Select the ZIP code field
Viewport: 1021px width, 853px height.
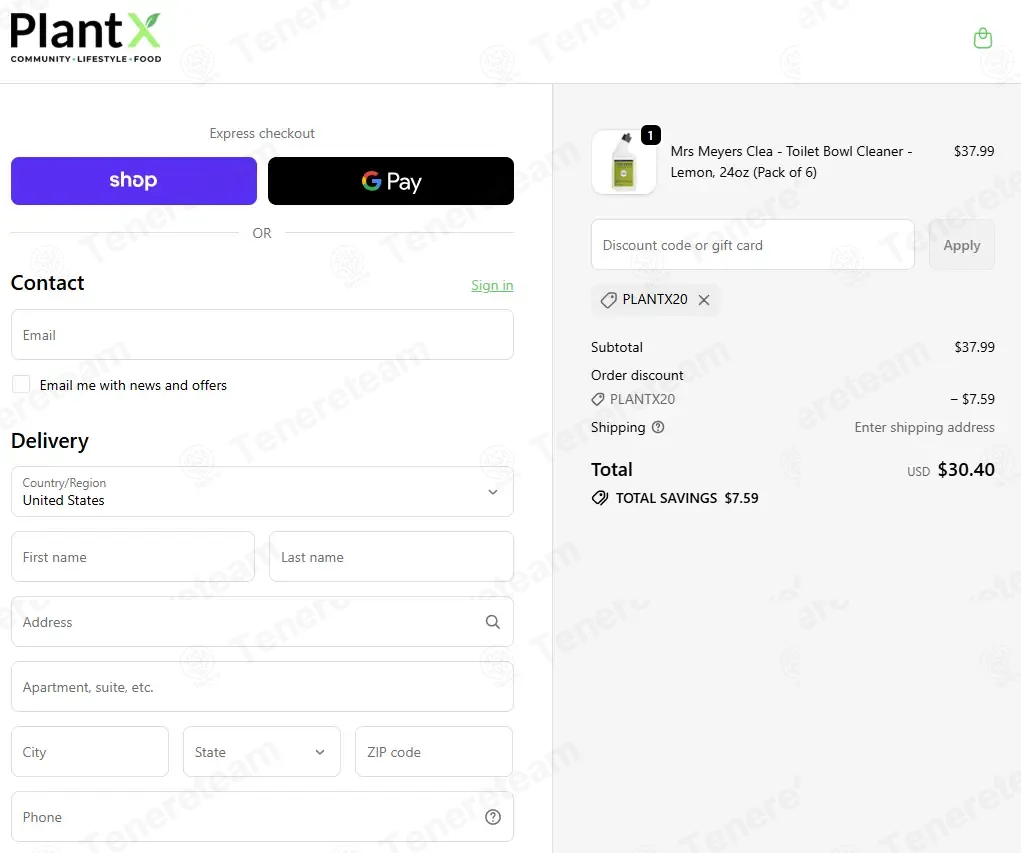pos(434,751)
